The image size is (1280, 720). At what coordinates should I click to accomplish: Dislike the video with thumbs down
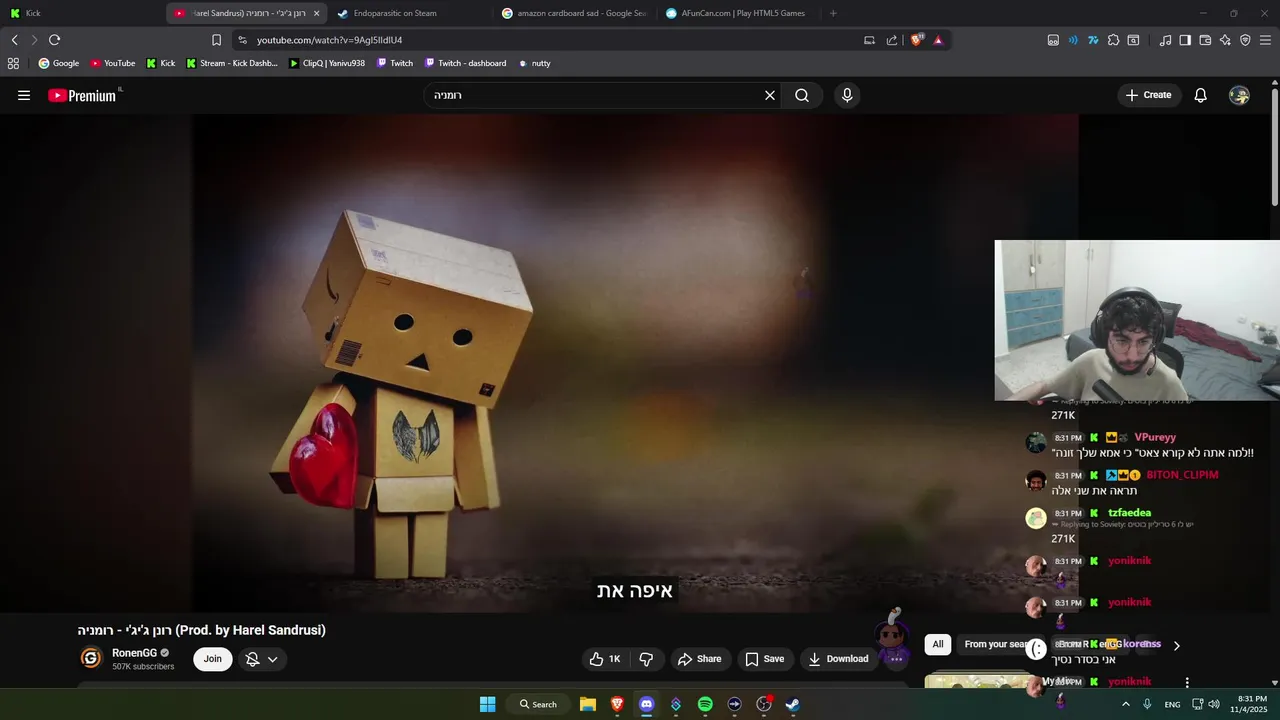point(646,659)
